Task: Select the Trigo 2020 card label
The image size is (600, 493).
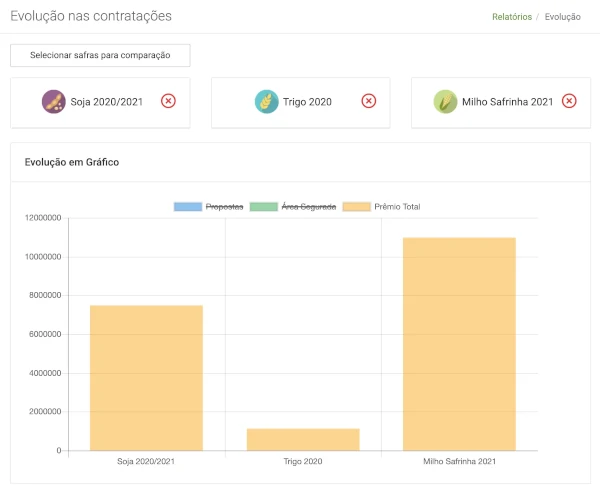Action: click(x=307, y=102)
